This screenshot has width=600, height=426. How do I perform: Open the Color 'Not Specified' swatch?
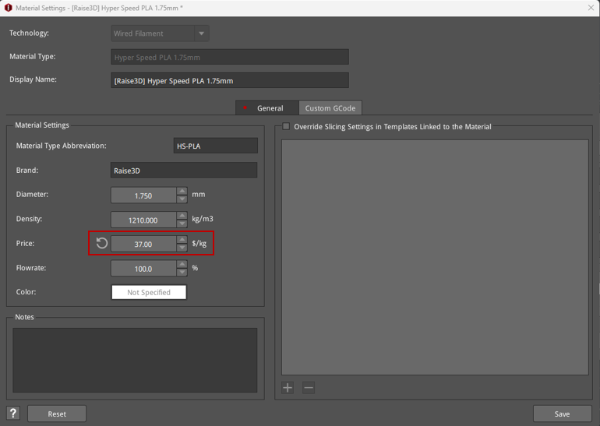pos(148,292)
